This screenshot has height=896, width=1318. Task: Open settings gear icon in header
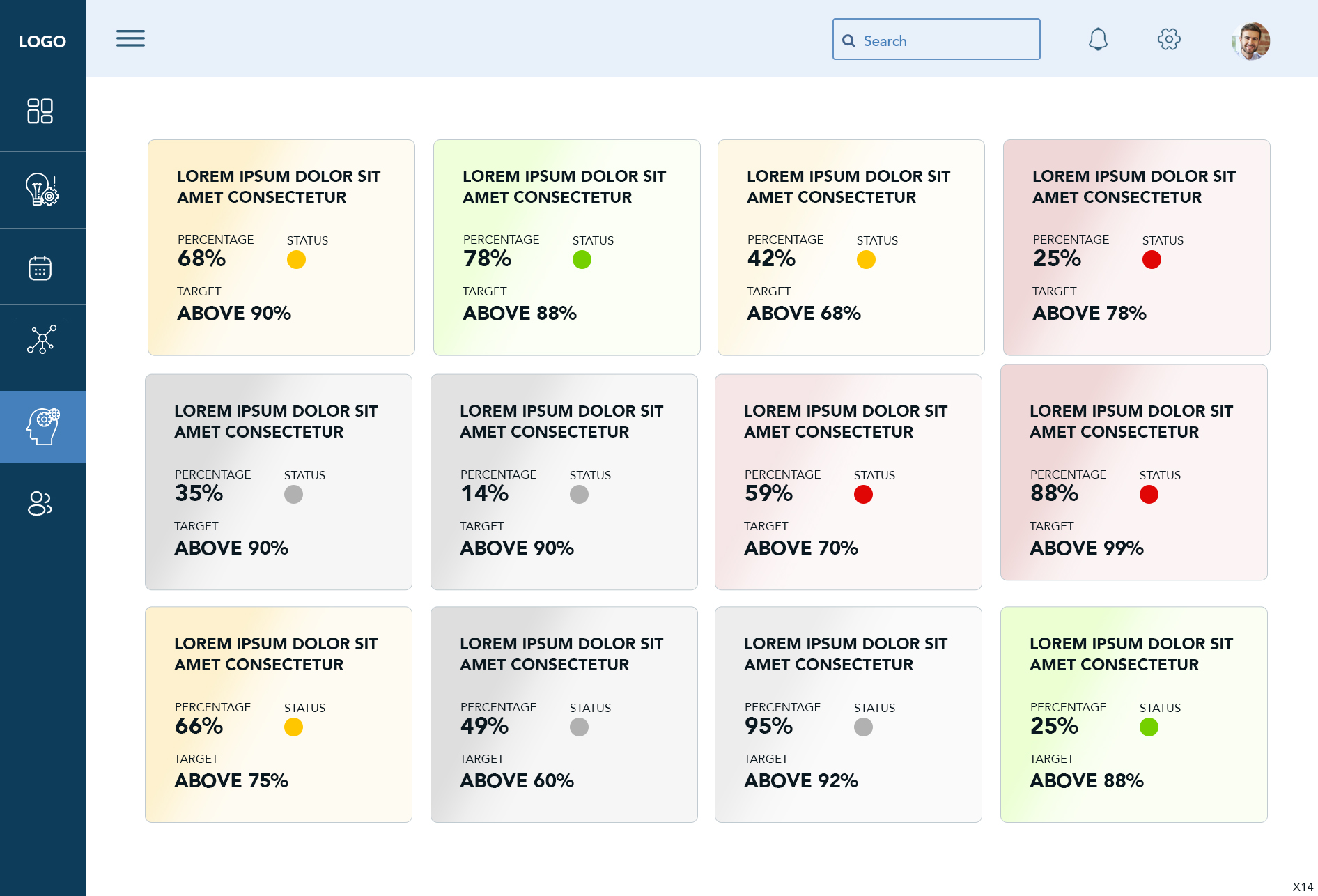[1169, 39]
